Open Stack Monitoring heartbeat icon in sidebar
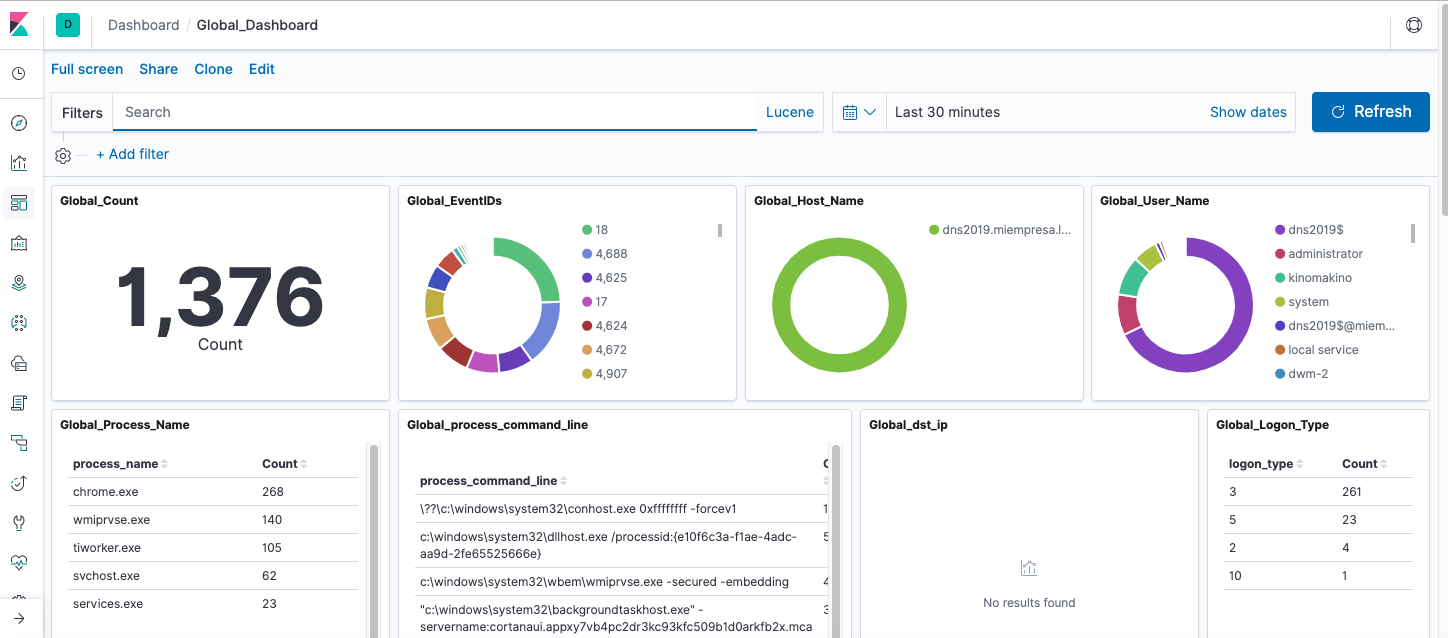The width and height of the screenshot is (1448, 638). click(x=18, y=563)
